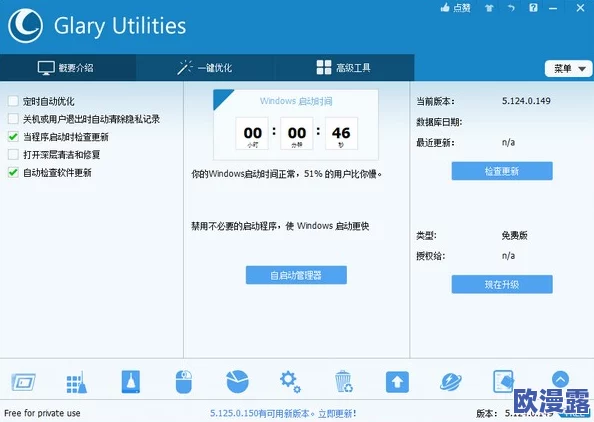The image size is (594, 422).
Task: Open the Disk Space Analyzer pie icon
Action: pos(238,381)
